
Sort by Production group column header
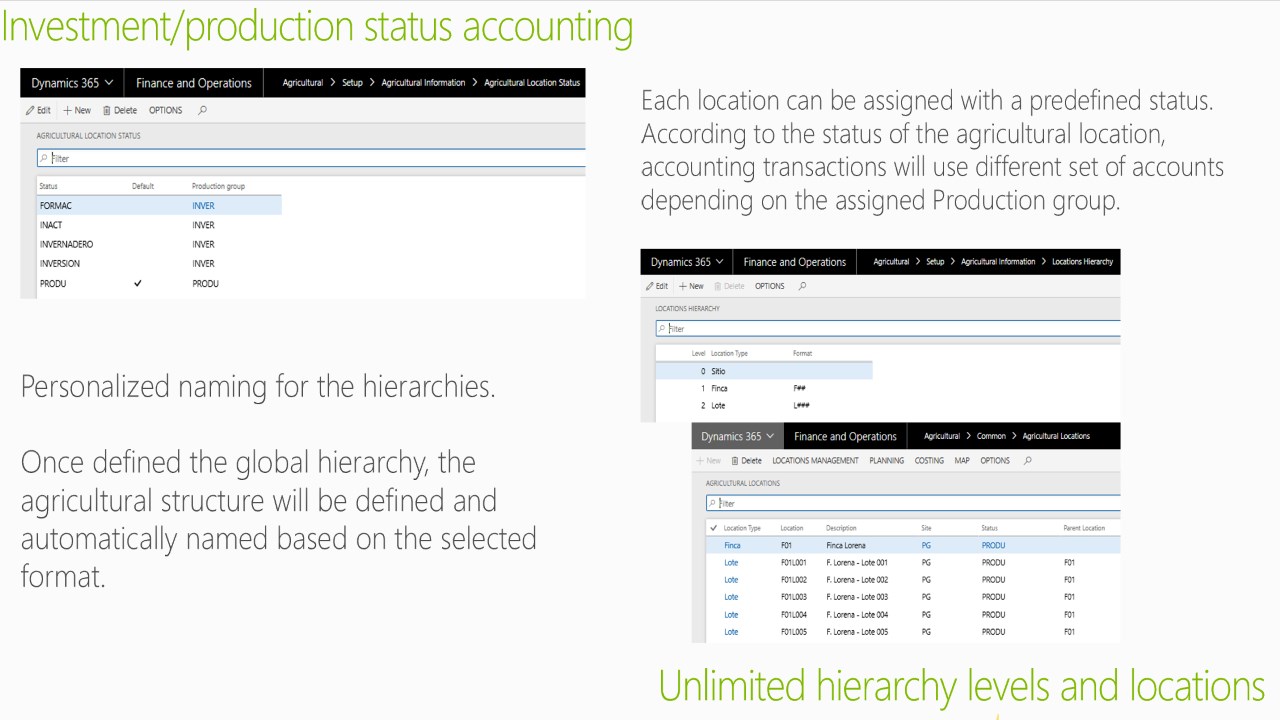pos(218,187)
